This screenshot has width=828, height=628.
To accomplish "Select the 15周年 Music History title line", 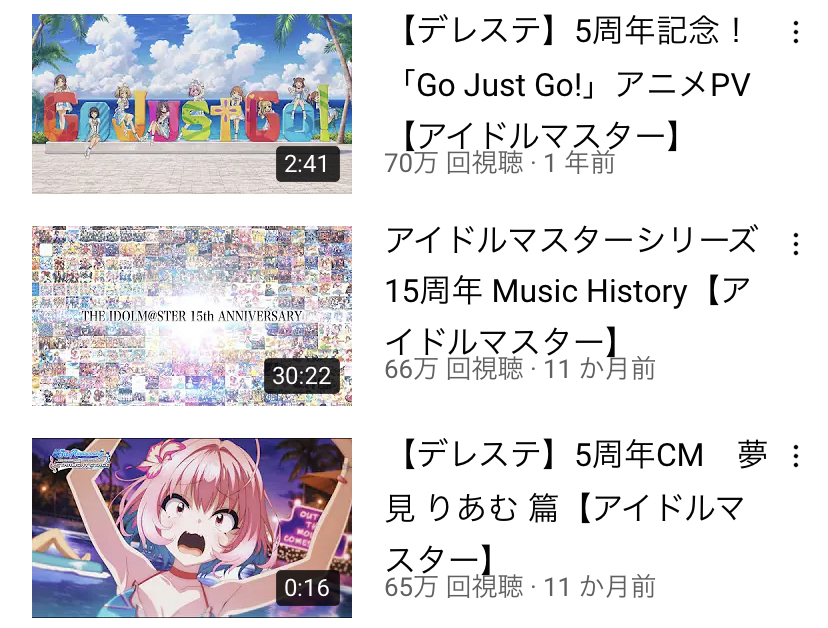I will (568, 290).
